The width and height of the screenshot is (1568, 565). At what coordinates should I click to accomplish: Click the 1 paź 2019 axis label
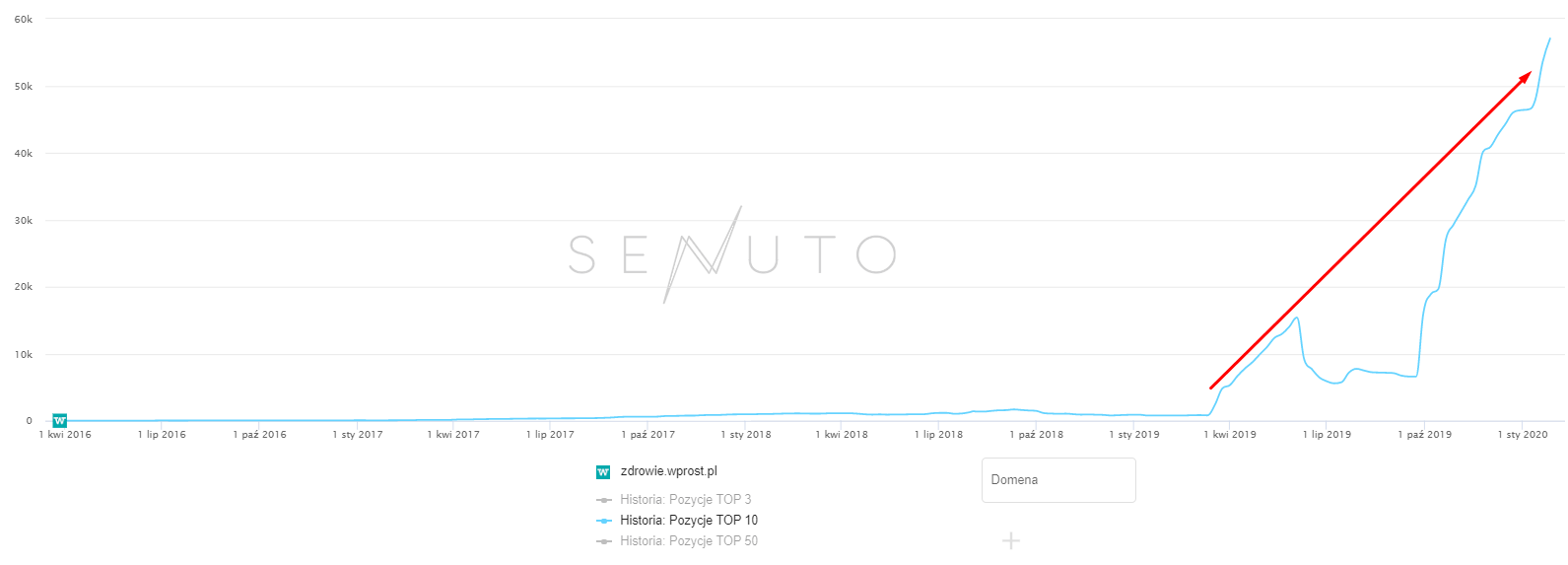pyautogui.click(x=1424, y=435)
